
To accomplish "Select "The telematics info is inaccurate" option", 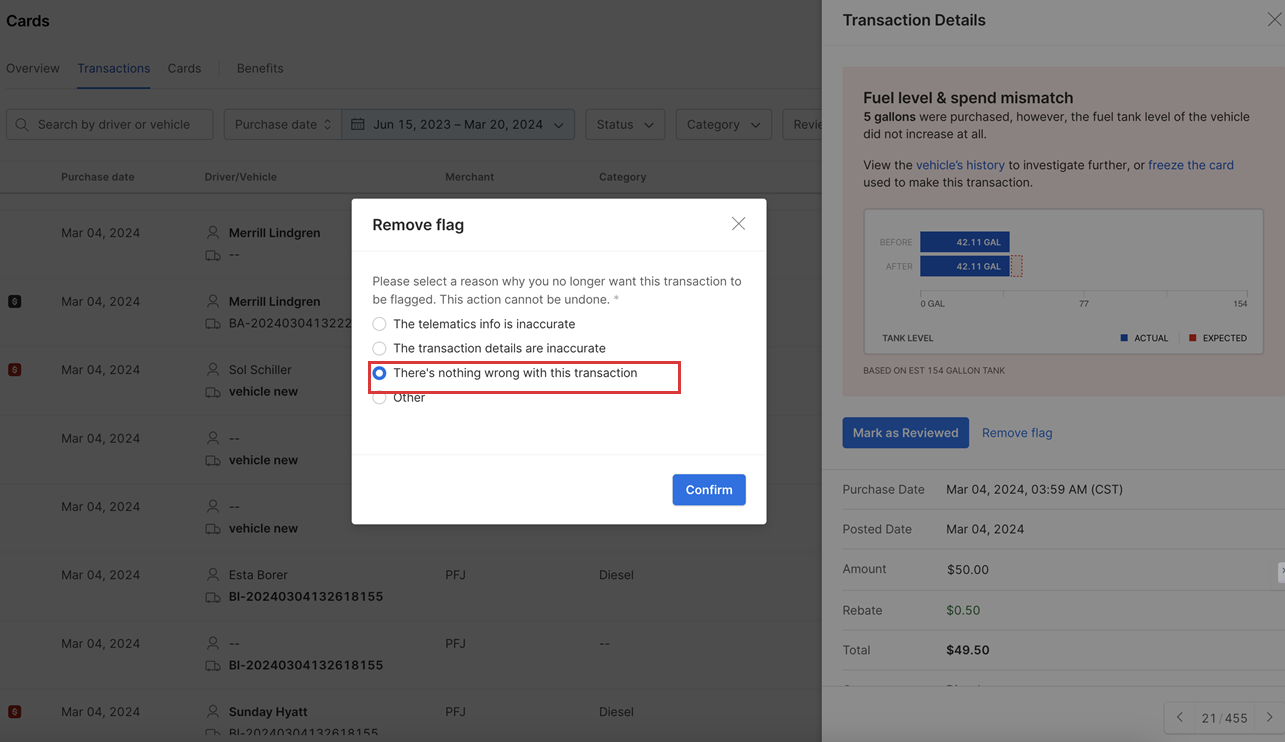I will (x=380, y=324).
